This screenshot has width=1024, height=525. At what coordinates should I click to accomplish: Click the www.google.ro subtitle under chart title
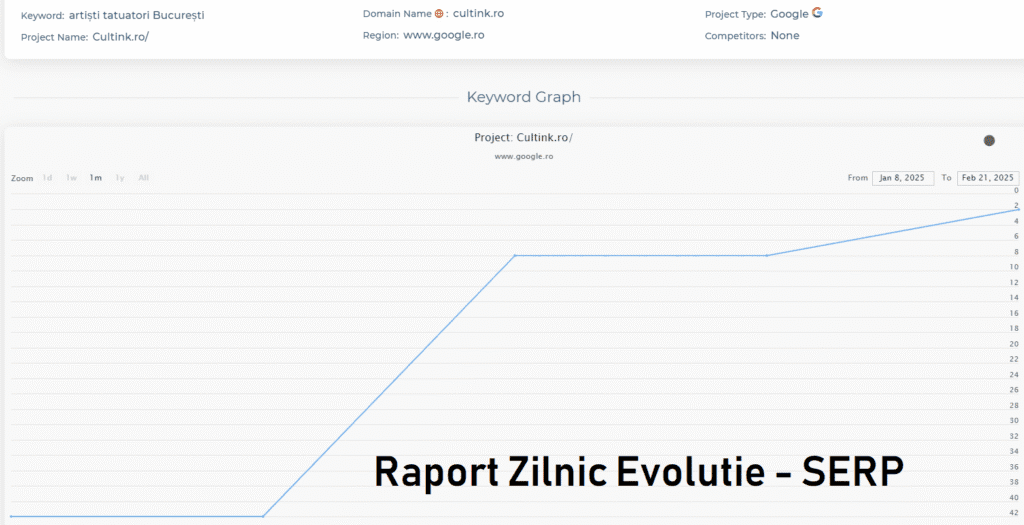click(x=523, y=156)
